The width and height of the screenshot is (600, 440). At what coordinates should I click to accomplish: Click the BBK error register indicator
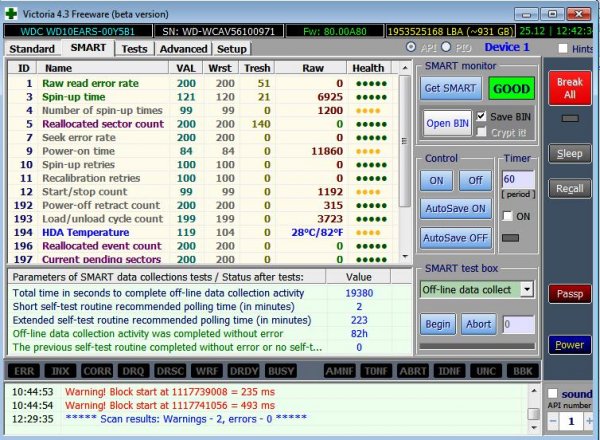(x=522, y=371)
